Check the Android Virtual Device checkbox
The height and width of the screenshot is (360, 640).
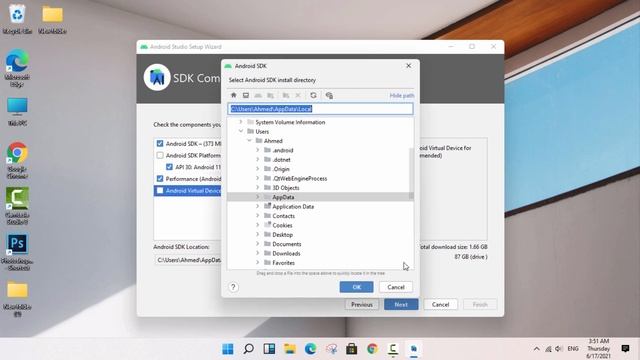pos(160,191)
